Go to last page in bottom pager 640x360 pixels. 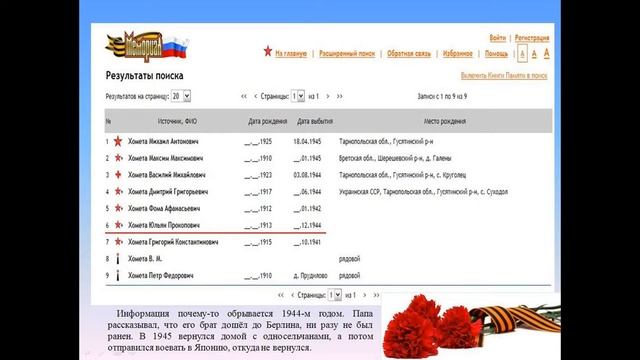376,295
